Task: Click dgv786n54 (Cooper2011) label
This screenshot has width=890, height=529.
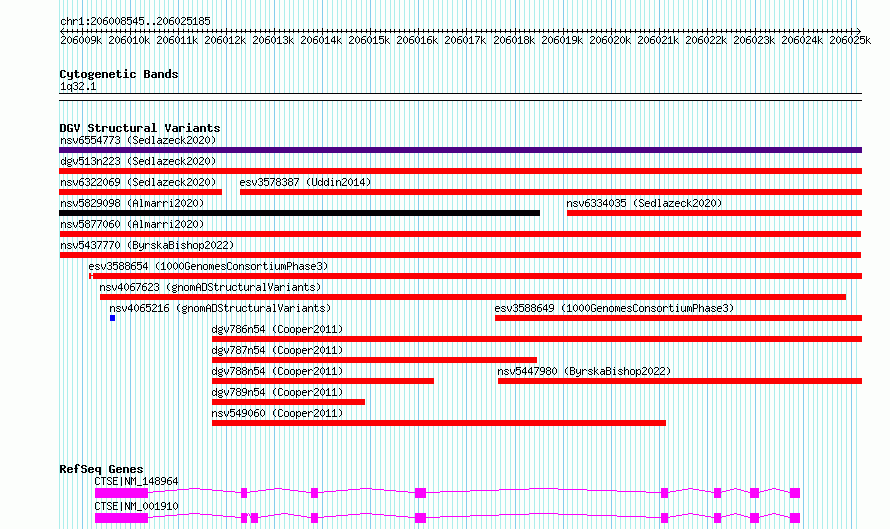Action: click(x=277, y=329)
